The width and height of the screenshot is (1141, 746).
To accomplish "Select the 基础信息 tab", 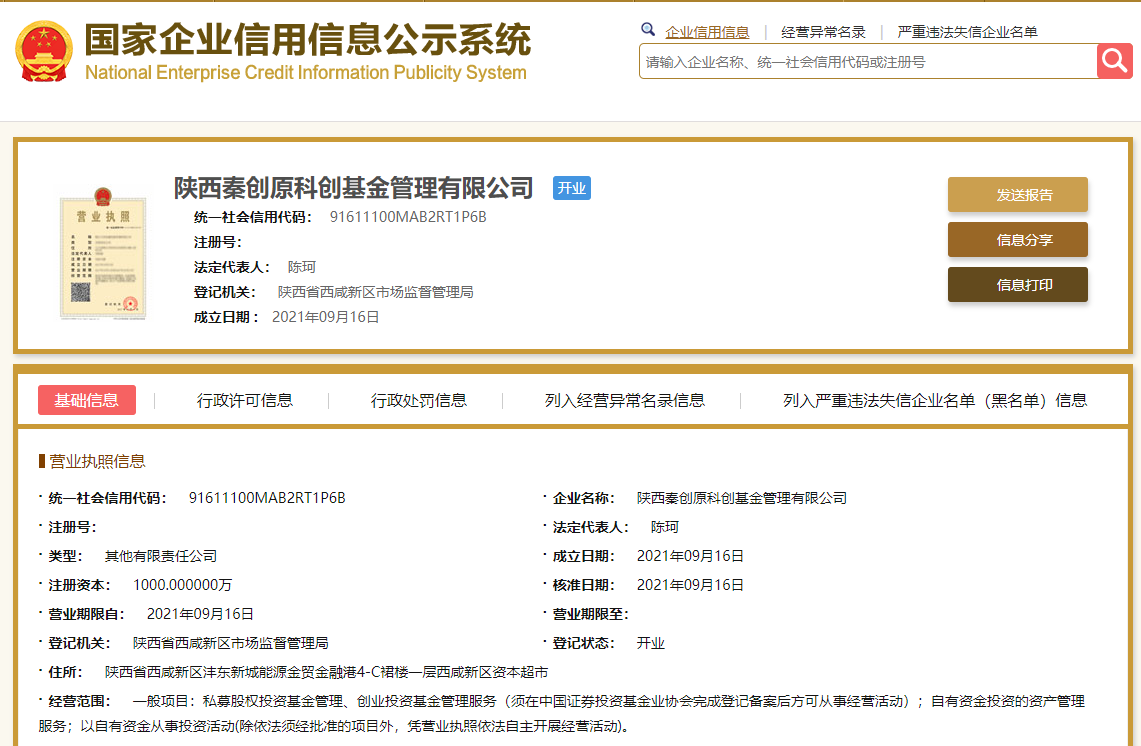I will coord(87,399).
